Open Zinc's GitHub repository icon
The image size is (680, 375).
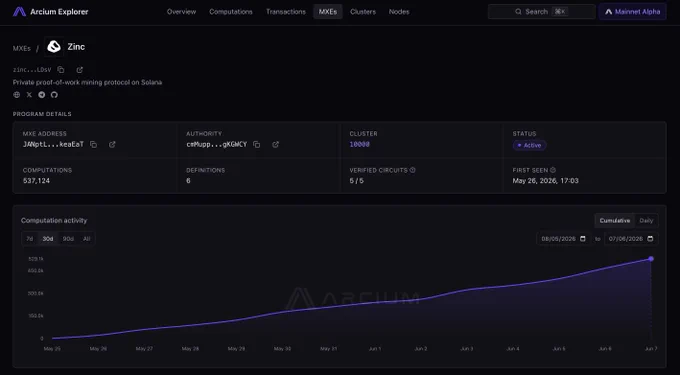tap(54, 95)
